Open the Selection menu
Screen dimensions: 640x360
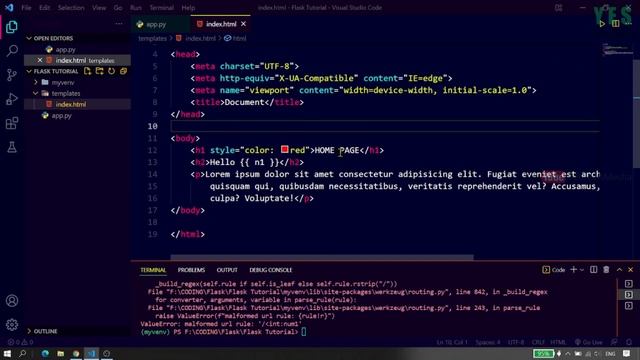[71, 7]
